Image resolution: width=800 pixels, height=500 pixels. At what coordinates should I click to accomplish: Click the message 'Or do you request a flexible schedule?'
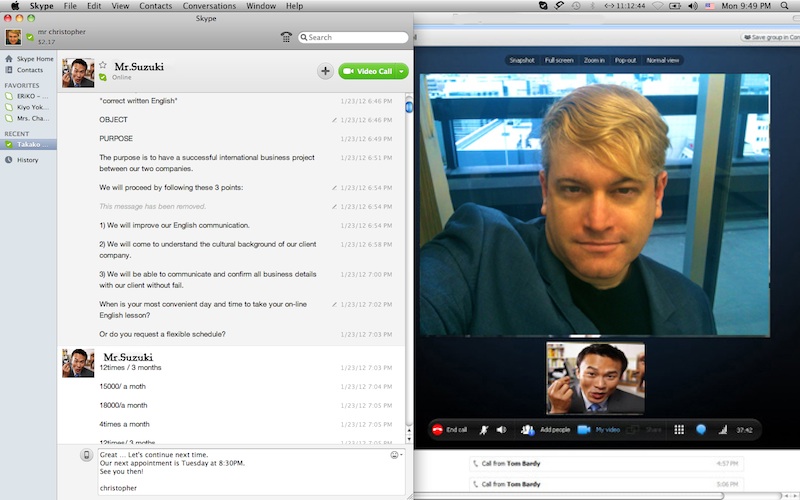pyautogui.click(x=162, y=334)
